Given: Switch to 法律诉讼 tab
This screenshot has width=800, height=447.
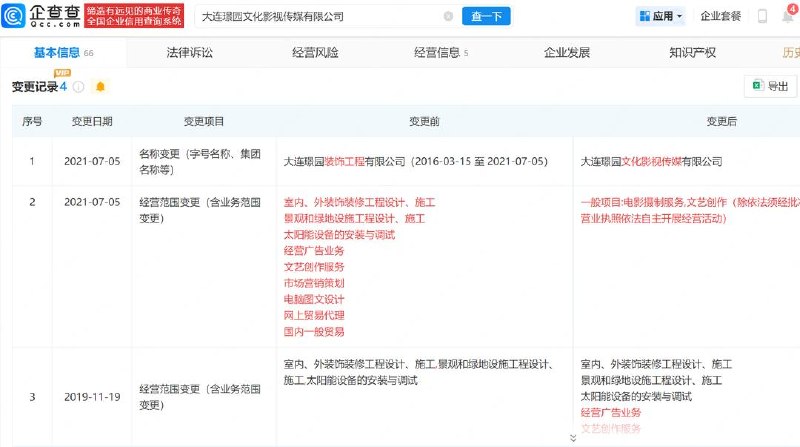Looking at the screenshot, I should coord(189,53).
